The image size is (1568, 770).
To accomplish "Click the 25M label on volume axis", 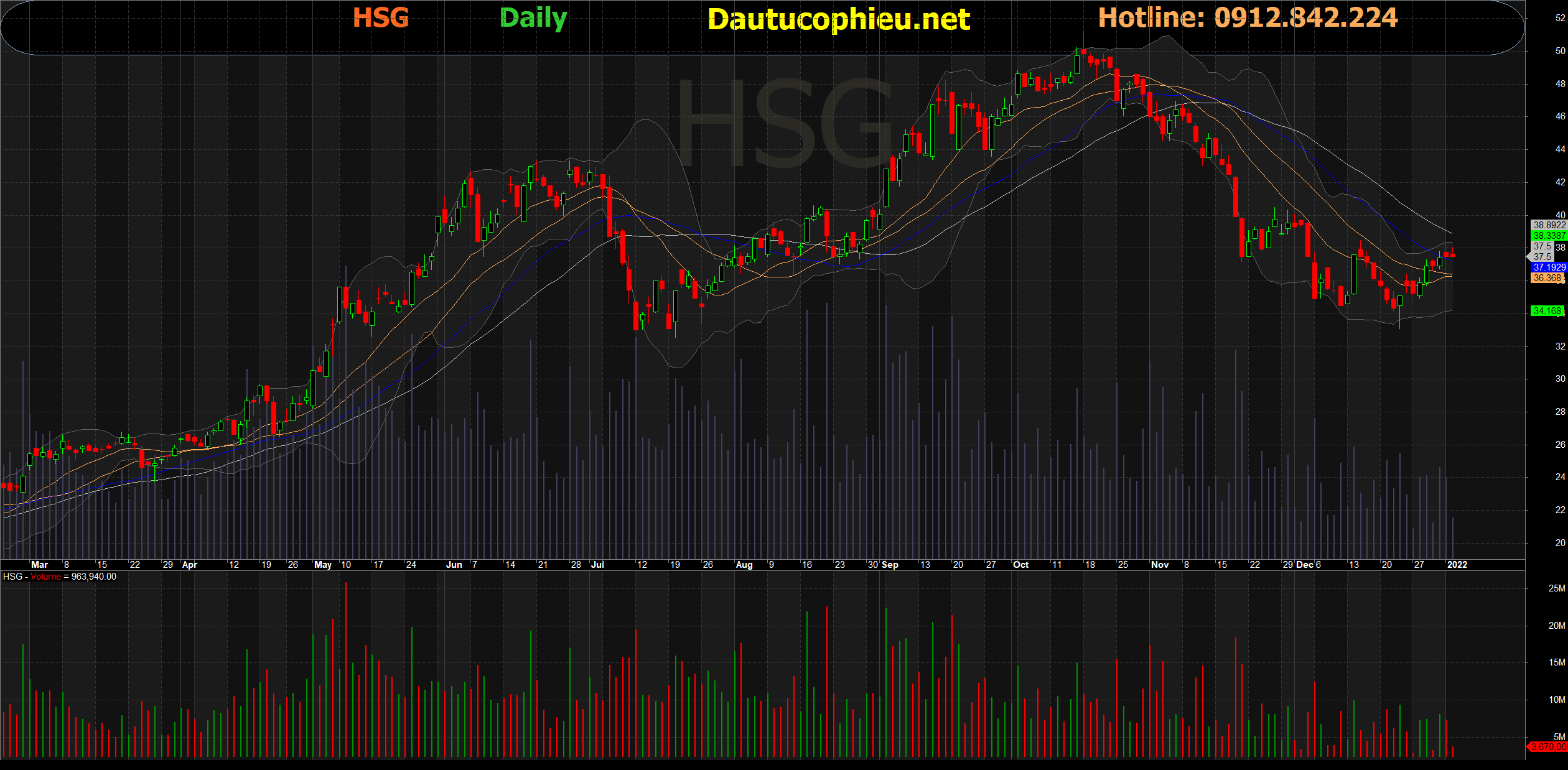I will tap(1556, 588).
